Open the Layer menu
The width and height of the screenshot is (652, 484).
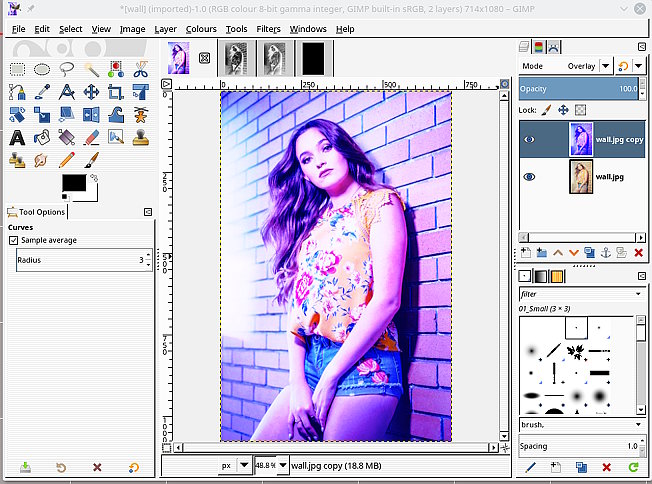click(x=165, y=29)
